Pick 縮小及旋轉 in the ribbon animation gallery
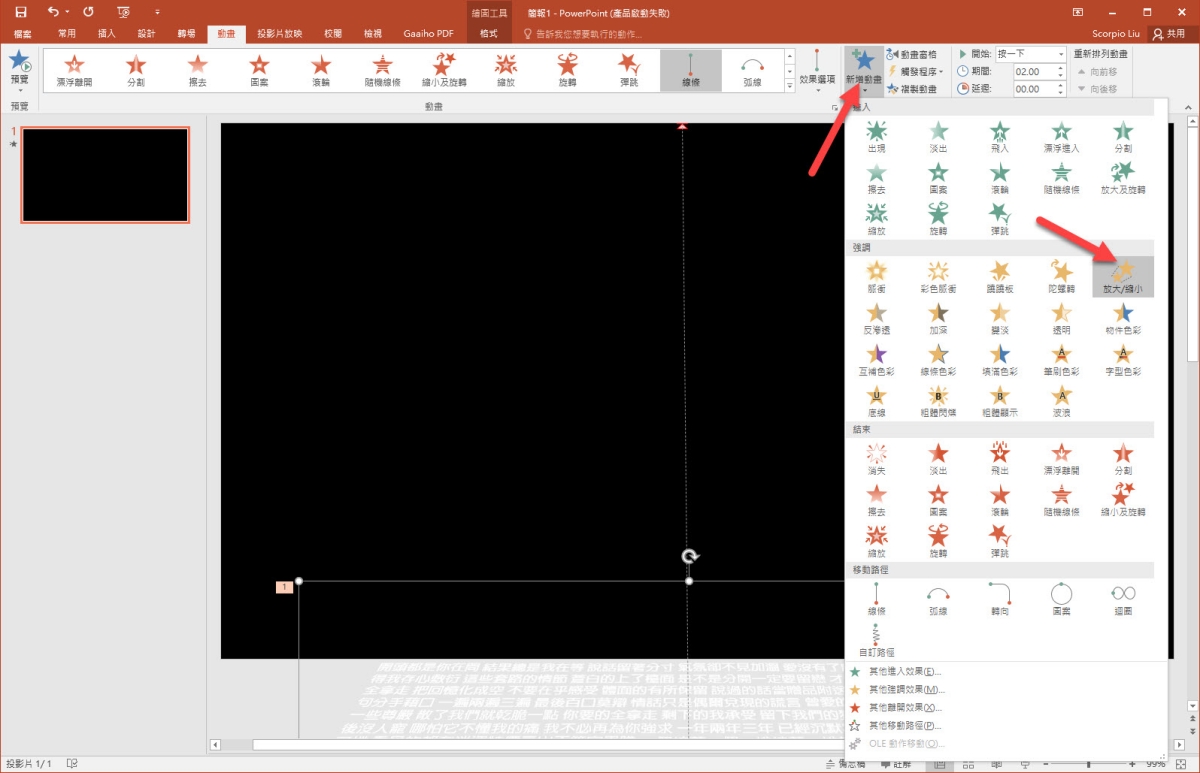1200x773 pixels. (x=443, y=70)
